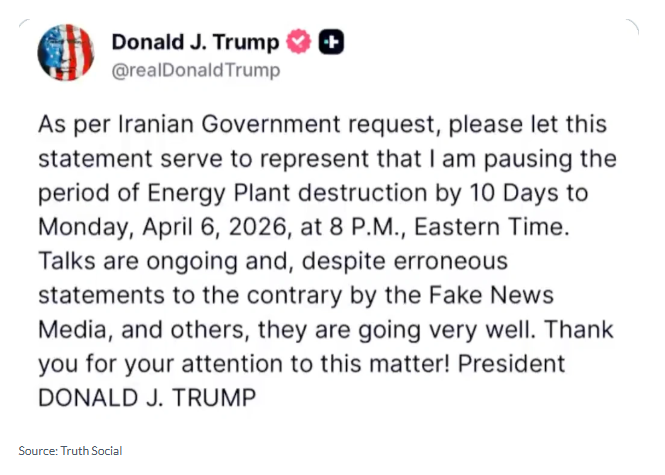Click the date "April 6, 2026"
This screenshot has width=665, height=475.
click(x=215, y=227)
